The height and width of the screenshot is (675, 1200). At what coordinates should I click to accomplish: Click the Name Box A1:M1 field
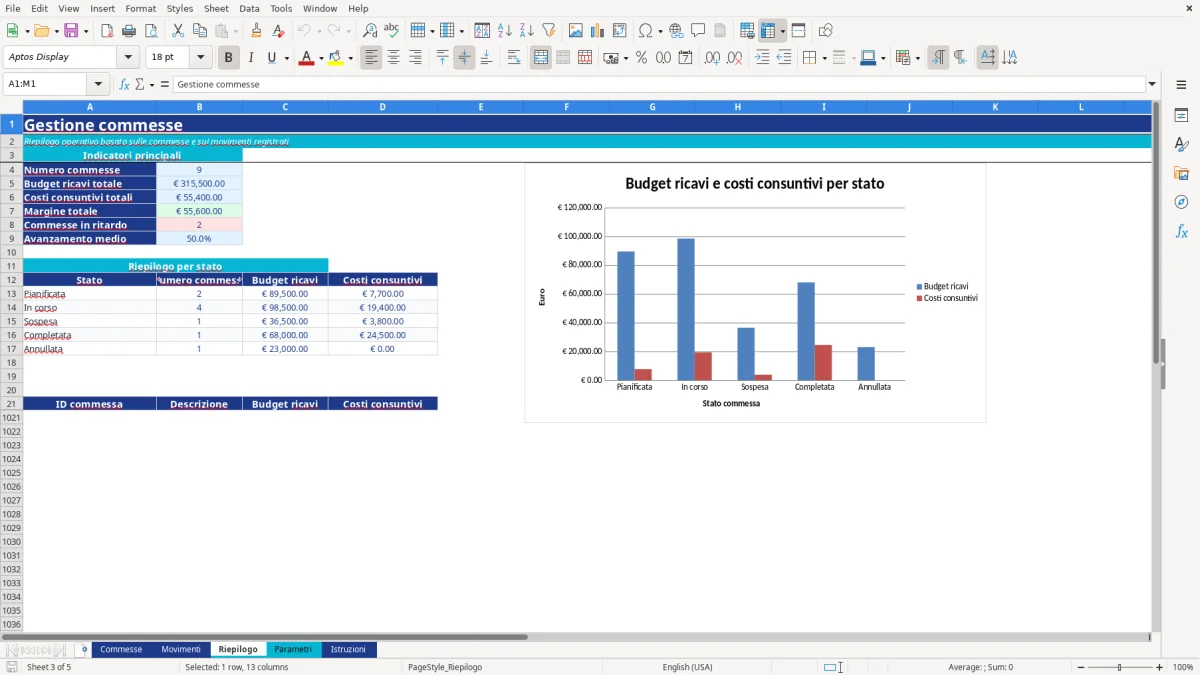click(x=46, y=85)
